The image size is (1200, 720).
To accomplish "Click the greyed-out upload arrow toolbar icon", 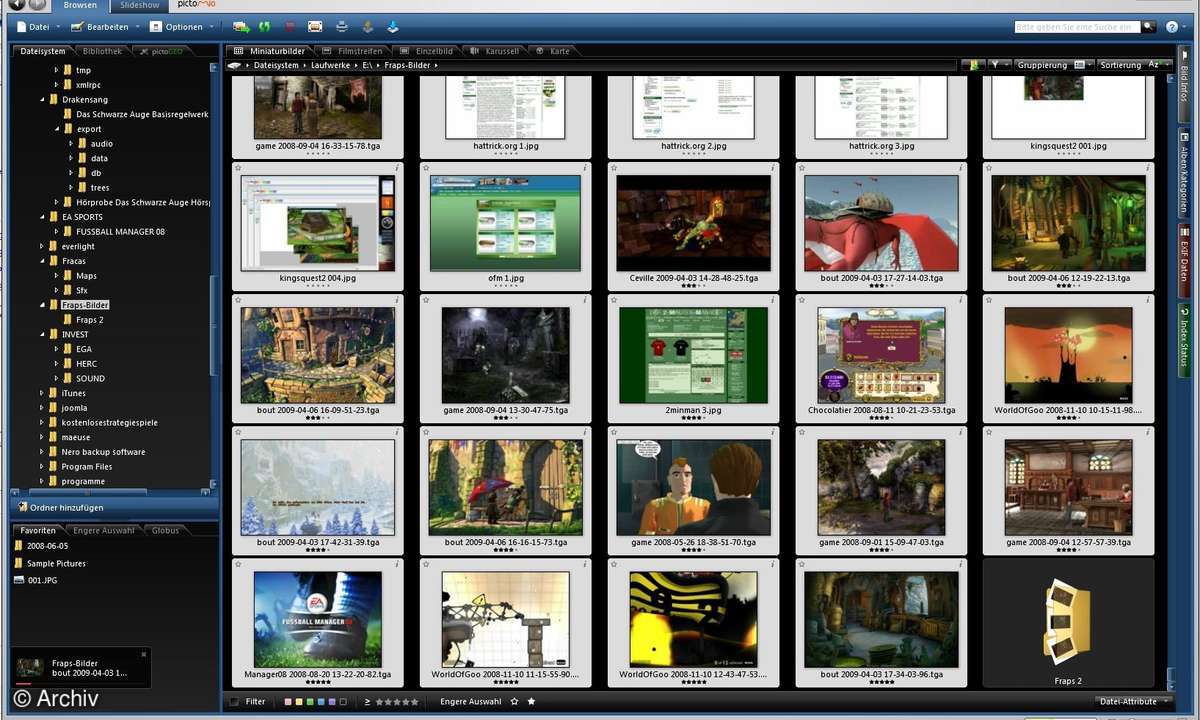I will click(x=367, y=26).
